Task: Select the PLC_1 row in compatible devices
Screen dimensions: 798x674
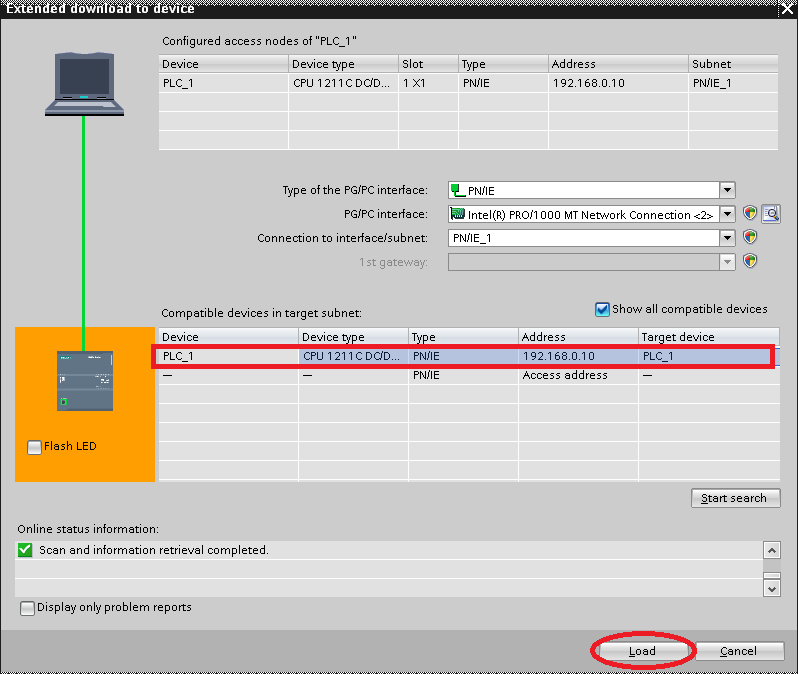Action: (x=462, y=356)
